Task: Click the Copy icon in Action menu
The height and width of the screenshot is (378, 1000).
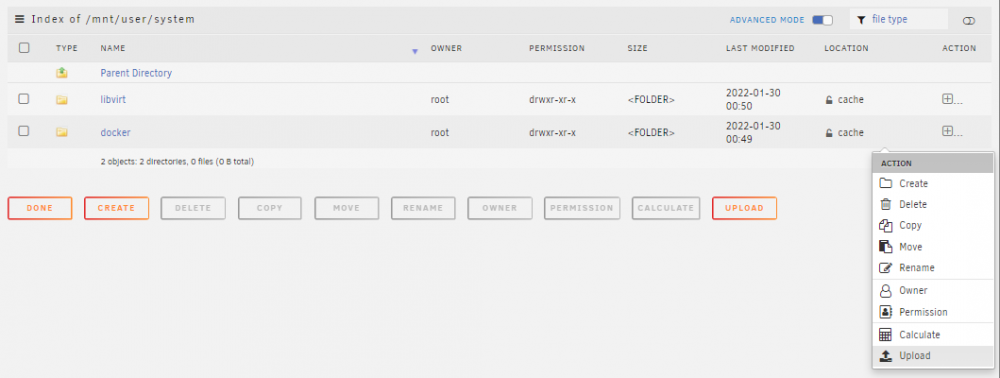Action: 885,226
